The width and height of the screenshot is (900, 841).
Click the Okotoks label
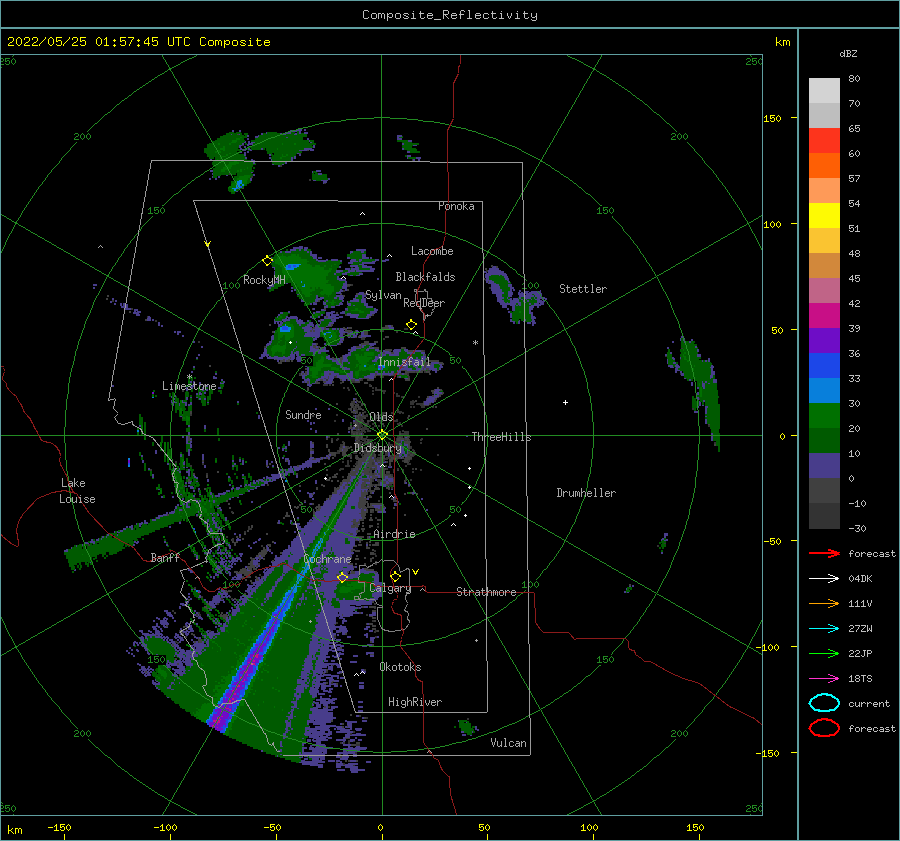400,667
